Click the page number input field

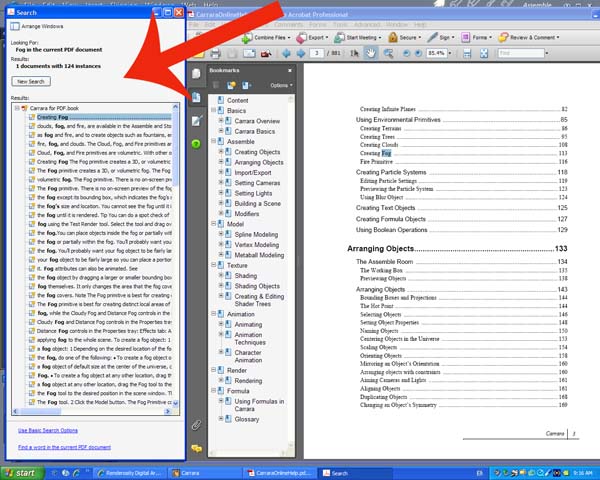click(x=316, y=53)
